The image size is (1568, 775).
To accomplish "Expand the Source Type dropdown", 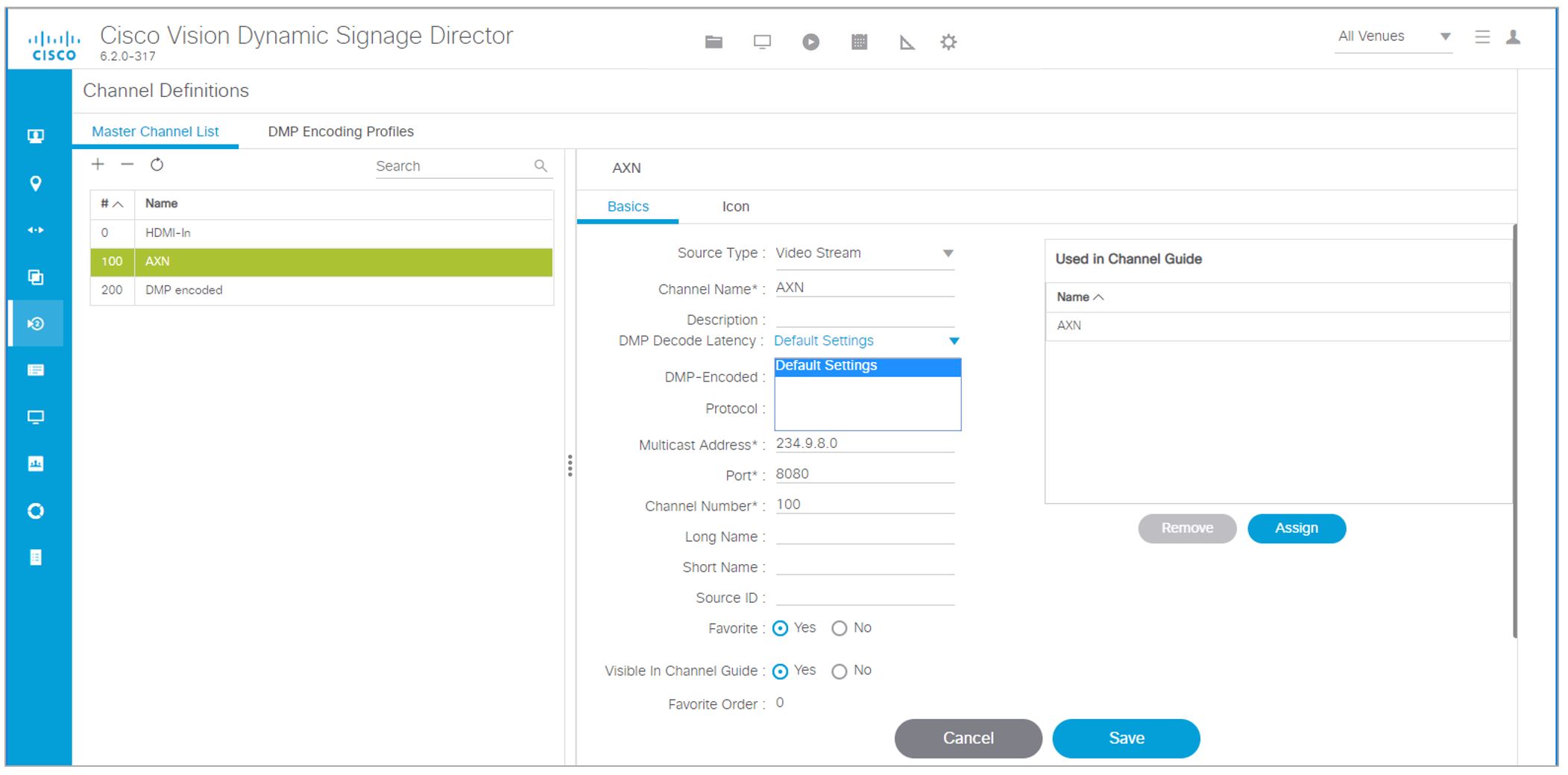I will click(948, 253).
